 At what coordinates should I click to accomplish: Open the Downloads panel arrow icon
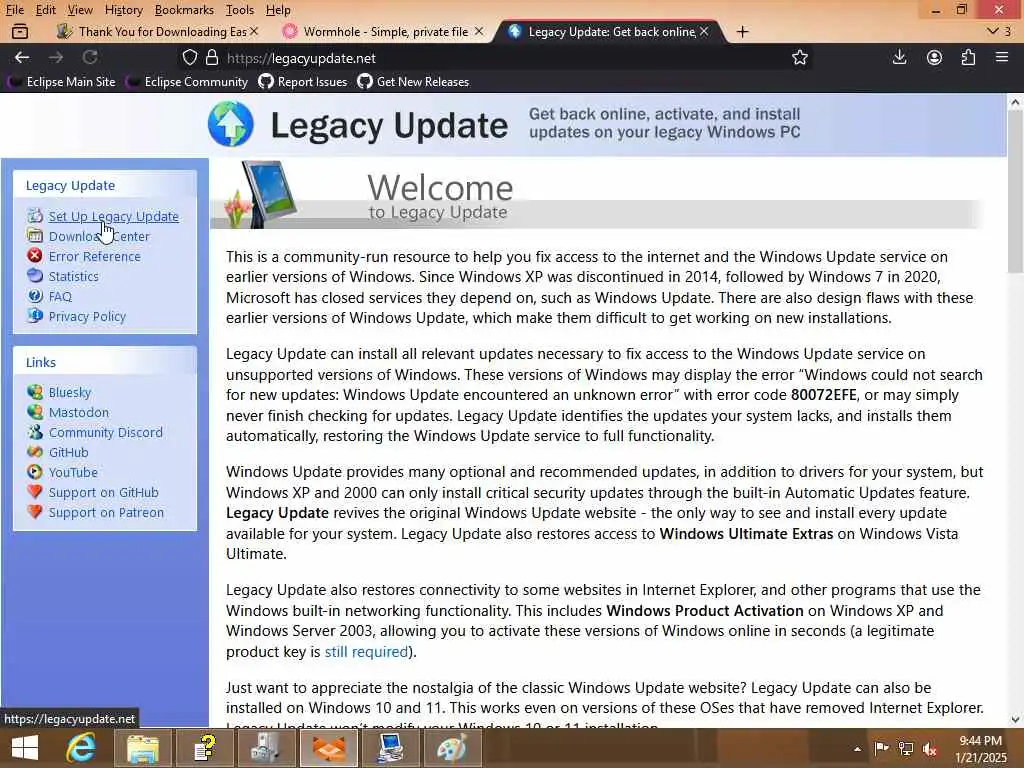[x=899, y=57]
